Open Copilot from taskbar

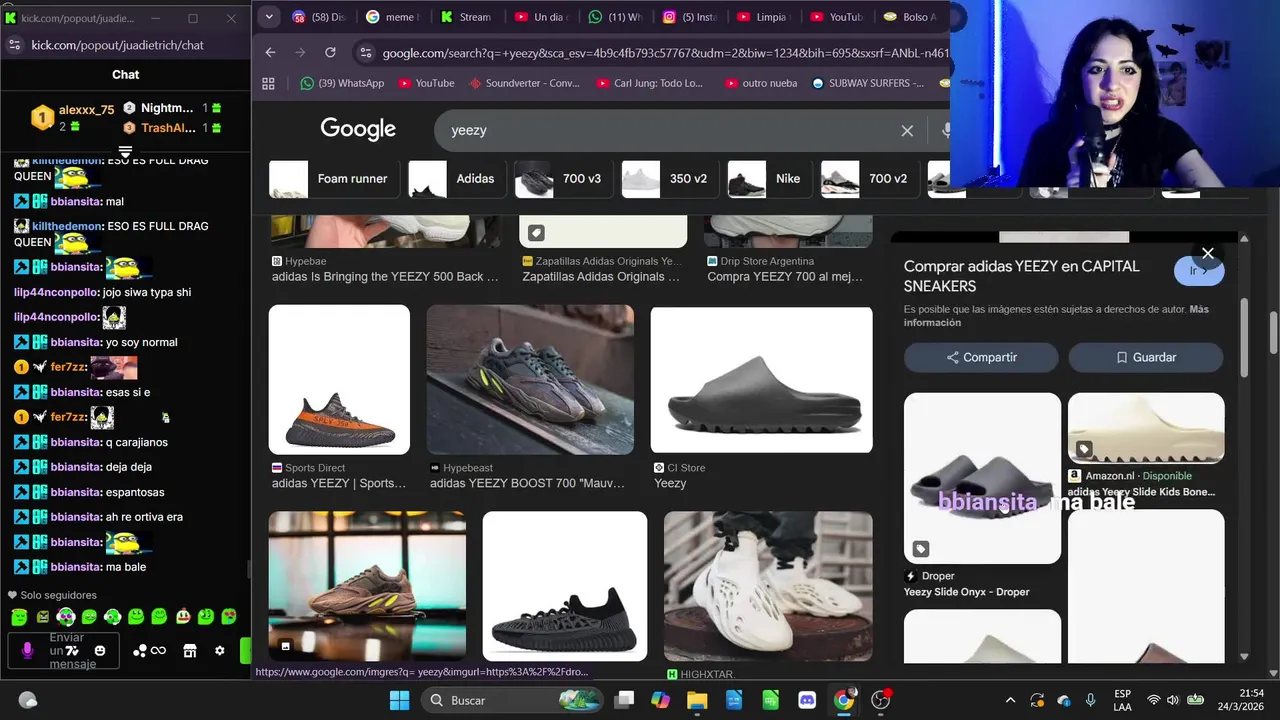(x=660, y=700)
